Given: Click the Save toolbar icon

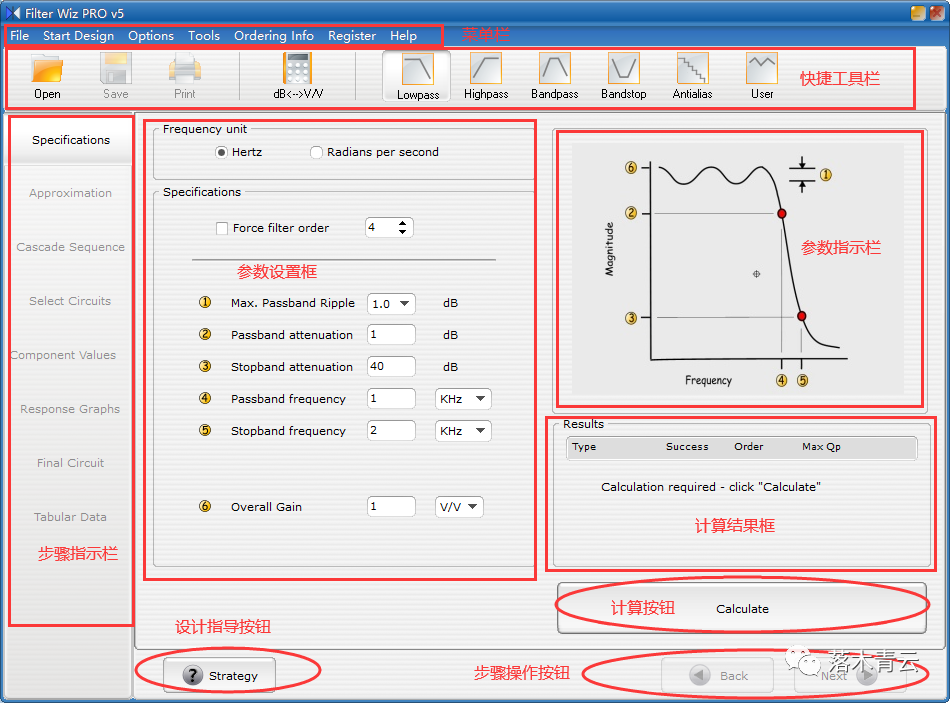Looking at the screenshot, I should coord(115,76).
